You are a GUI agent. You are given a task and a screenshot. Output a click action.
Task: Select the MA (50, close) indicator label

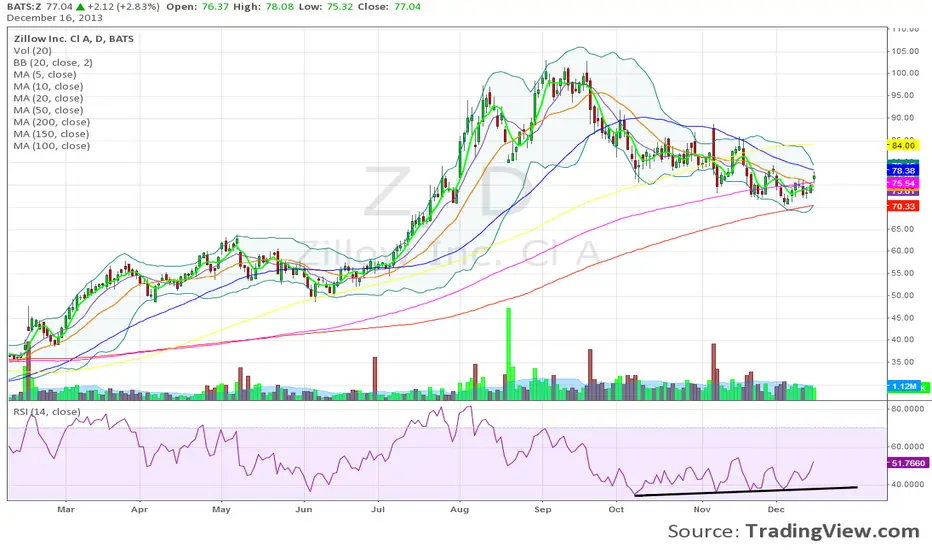pyautogui.click(x=48, y=110)
